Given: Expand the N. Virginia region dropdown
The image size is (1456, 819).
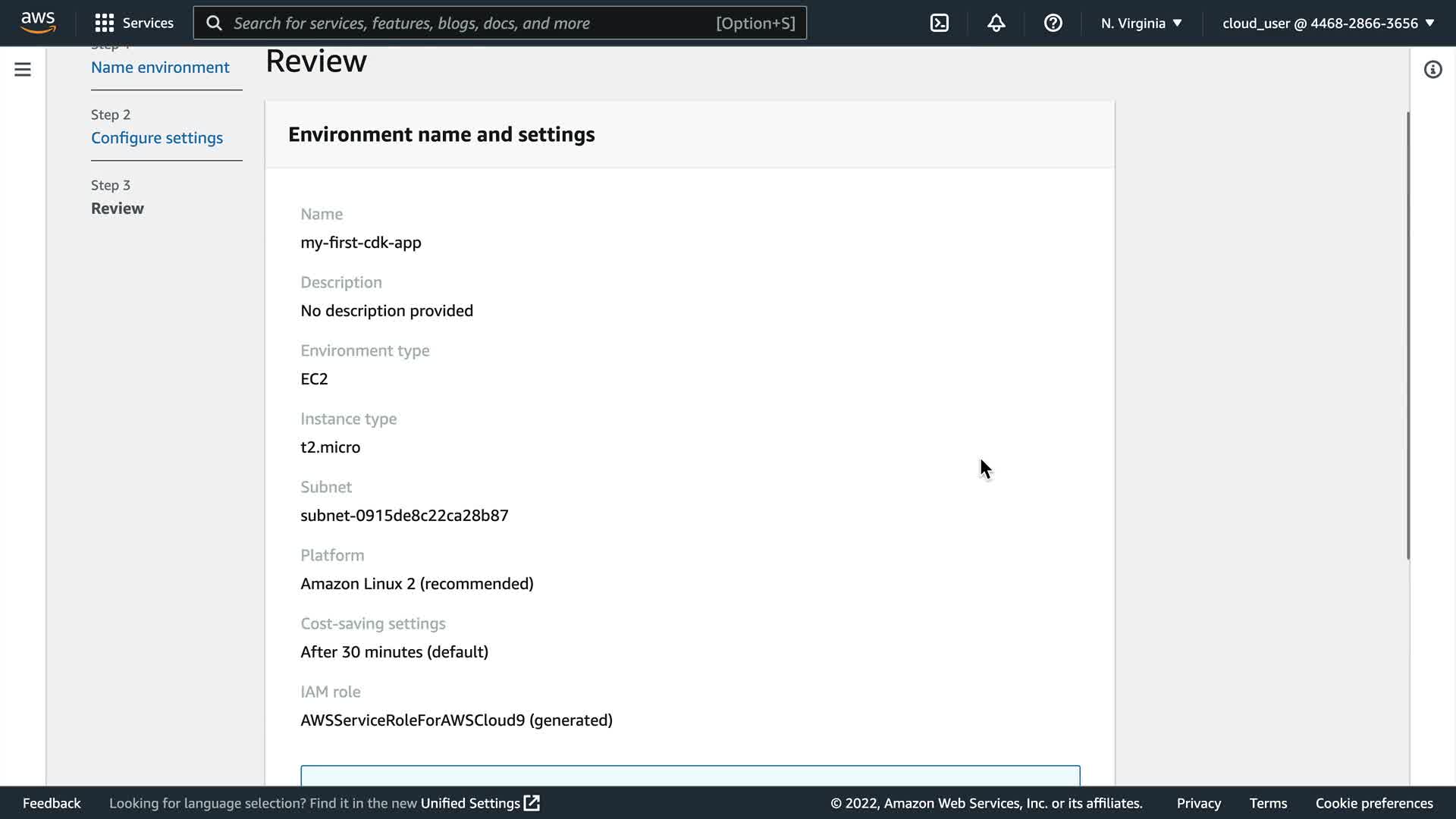Looking at the screenshot, I should (1141, 23).
